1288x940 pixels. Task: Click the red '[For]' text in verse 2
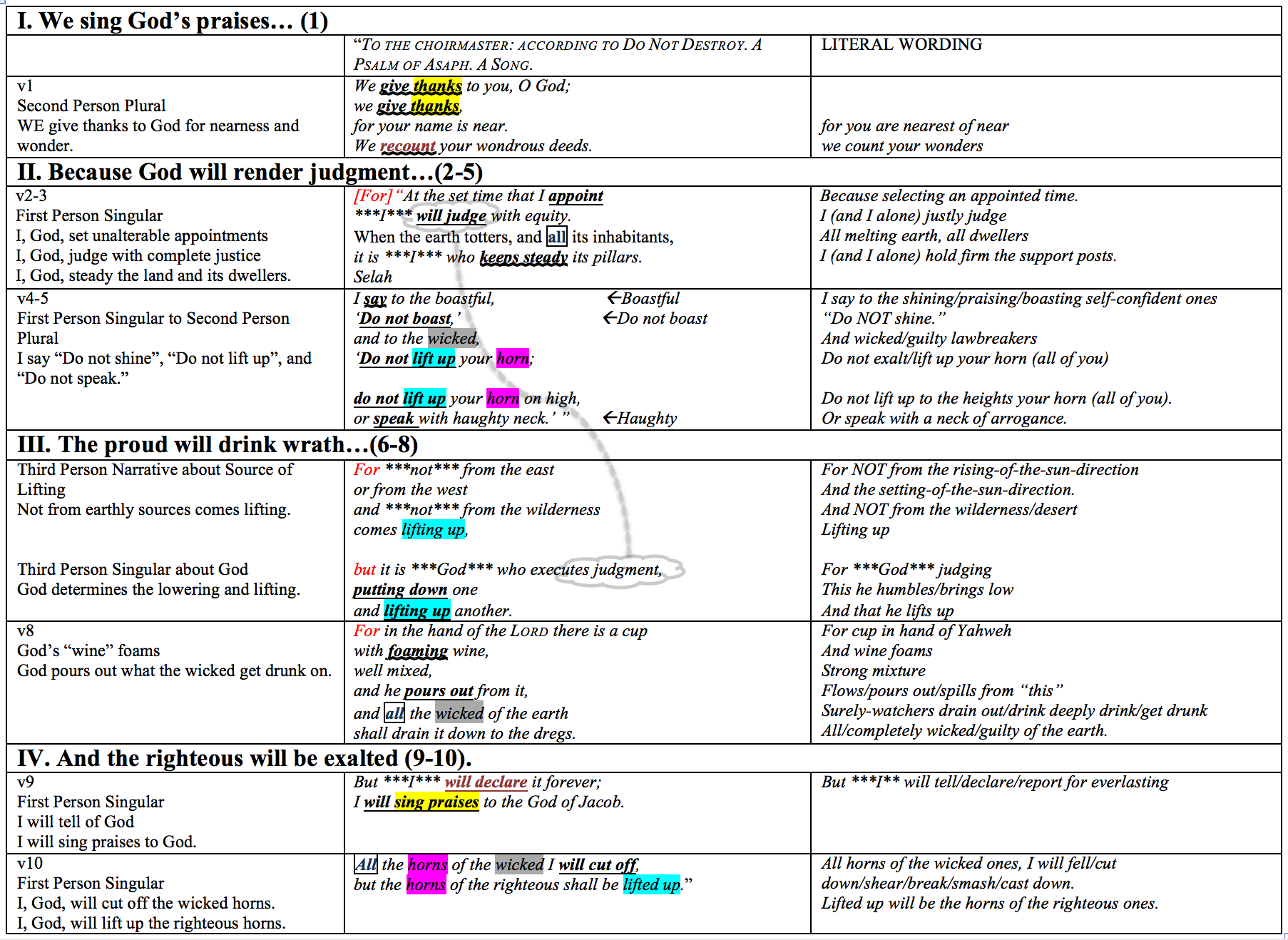pyautogui.click(x=373, y=195)
